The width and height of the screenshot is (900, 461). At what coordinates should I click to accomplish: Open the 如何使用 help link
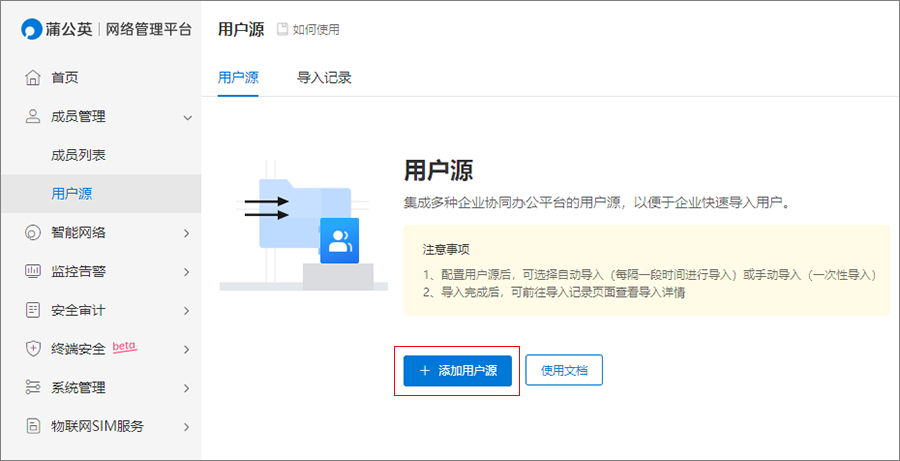point(316,30)
